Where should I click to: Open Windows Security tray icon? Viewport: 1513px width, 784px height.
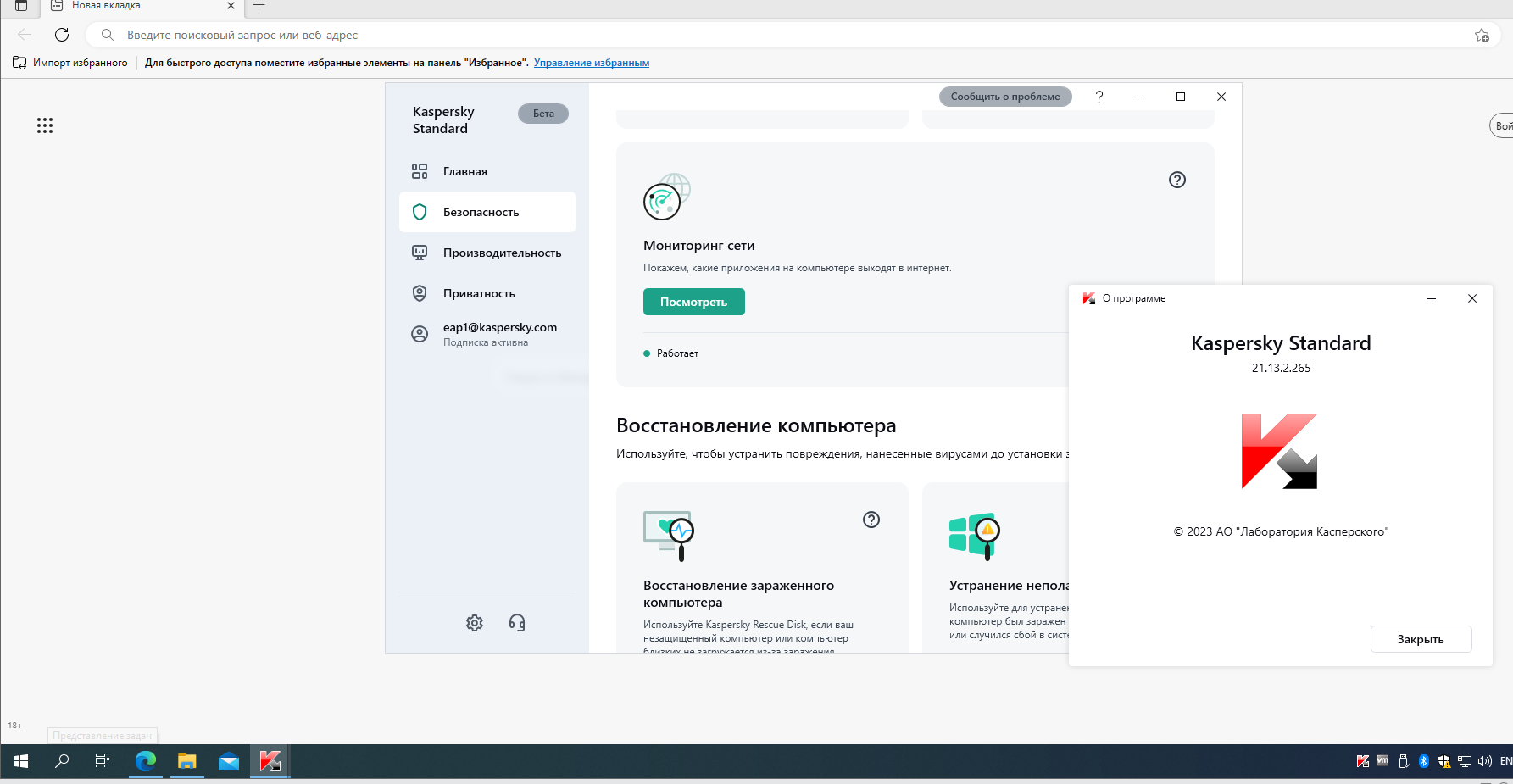(x=1444, y=761)
